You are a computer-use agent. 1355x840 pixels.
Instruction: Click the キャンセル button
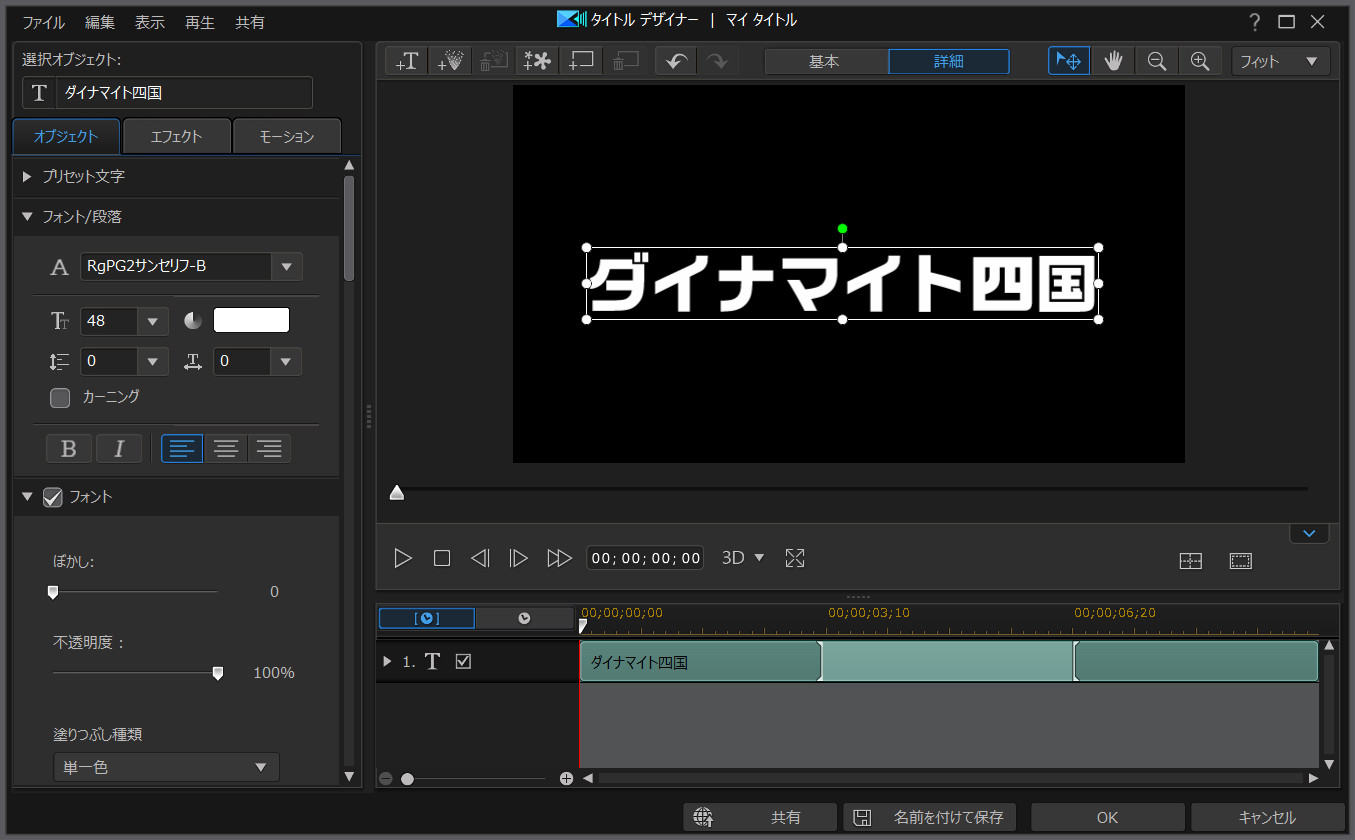click(1267, 817)
